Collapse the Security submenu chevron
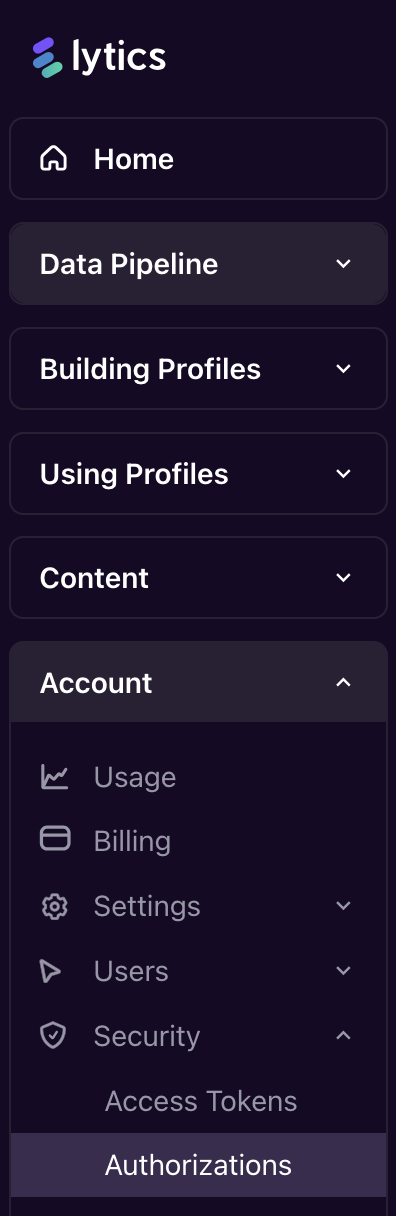 pos(343,1036)
